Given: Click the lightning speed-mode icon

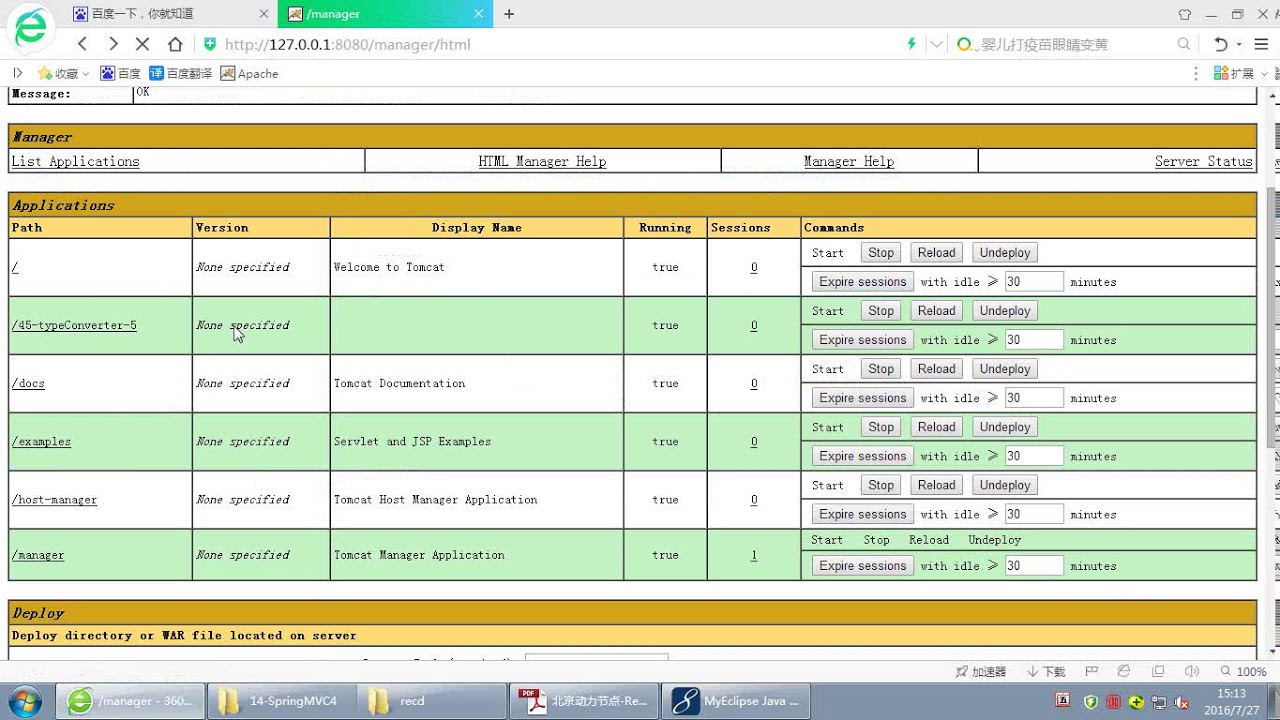Looking at the screenshot, I should (911, 44).
